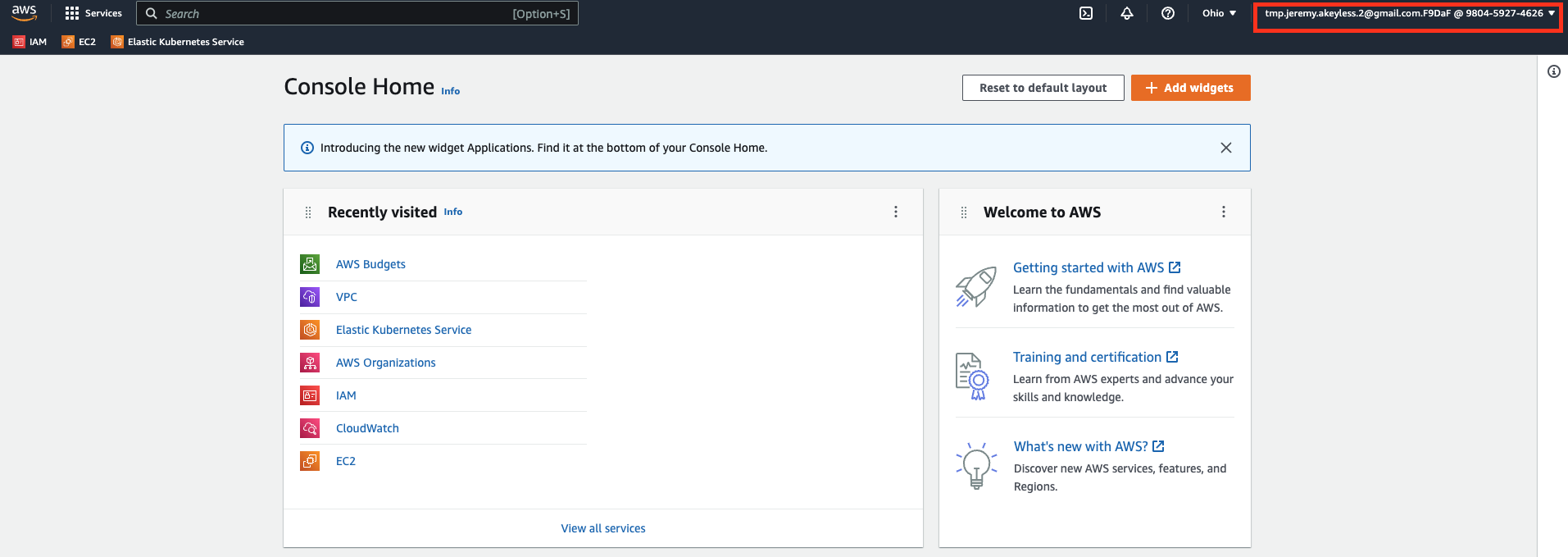Open the IAM link in Recently visited
The height and width of the screenshot is (557, 1568).
click(x=346, y=395)
